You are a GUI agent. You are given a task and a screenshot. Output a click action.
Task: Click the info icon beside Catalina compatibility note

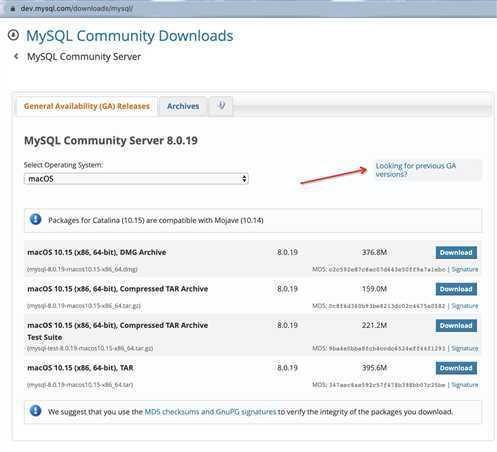(36, 219)
